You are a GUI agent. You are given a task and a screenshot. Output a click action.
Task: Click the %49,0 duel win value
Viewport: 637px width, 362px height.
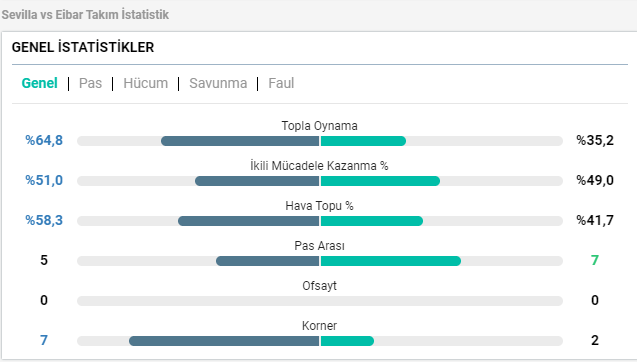(595, 180)
